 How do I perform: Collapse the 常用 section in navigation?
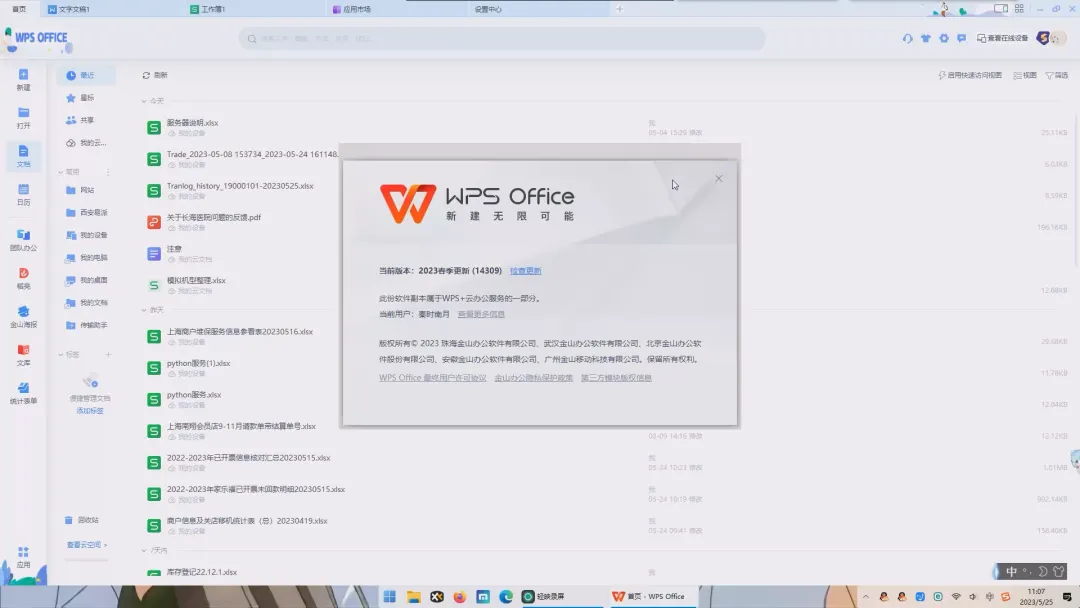(61, 172)
